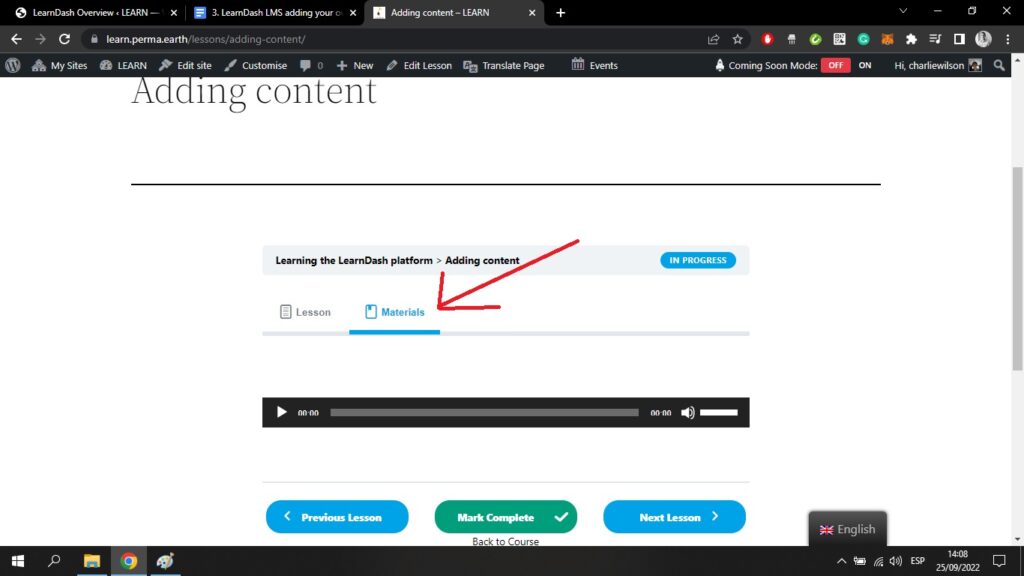Turn Coming Soon Mode ON
This screenshot has width=1024, height=576.
click(865, 65)
